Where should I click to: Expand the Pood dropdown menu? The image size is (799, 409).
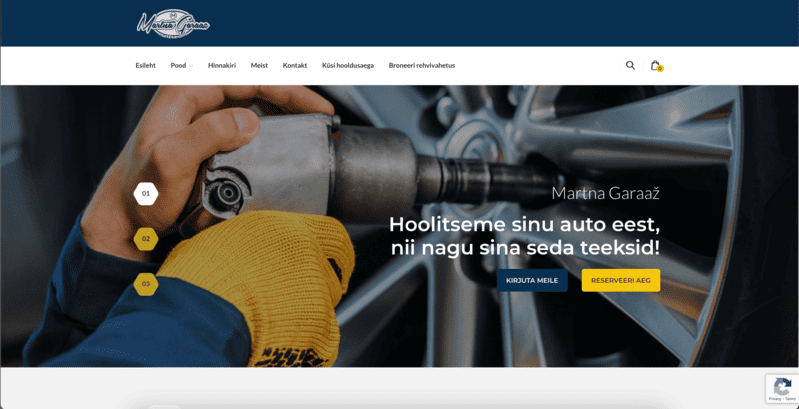181,65
